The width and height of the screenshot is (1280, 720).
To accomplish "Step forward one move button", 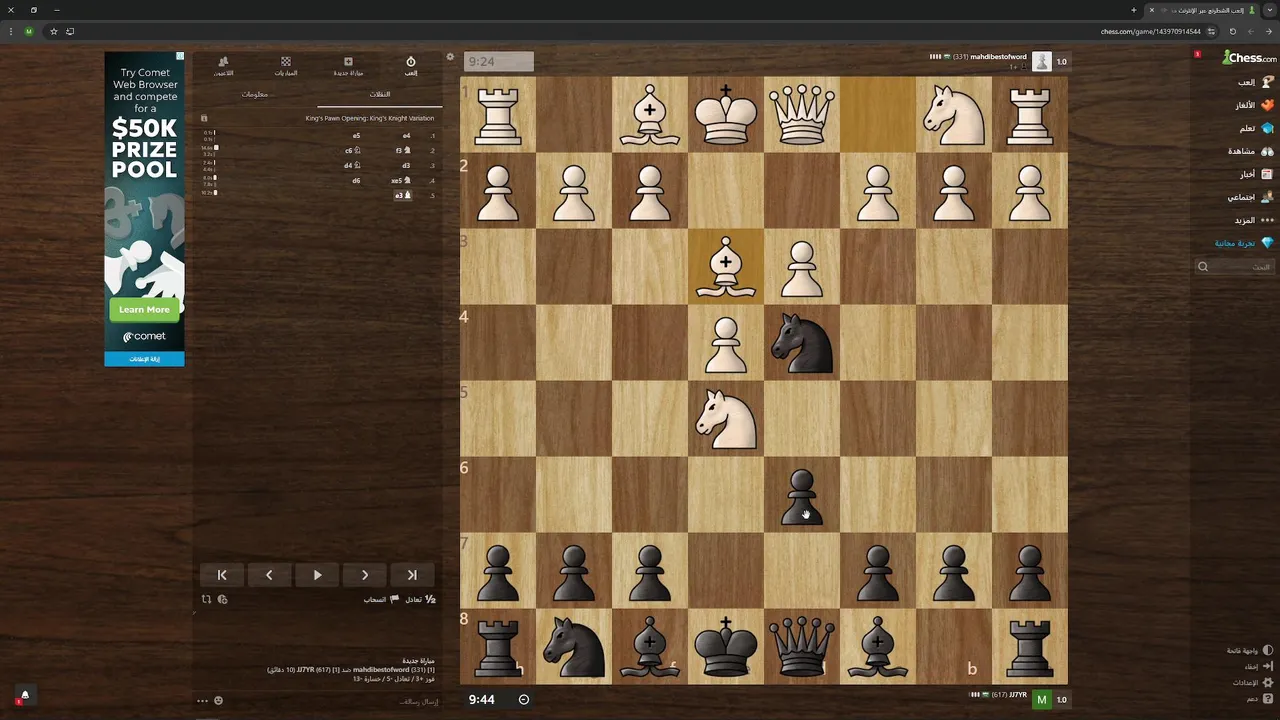I will click(x=365, y=575).
